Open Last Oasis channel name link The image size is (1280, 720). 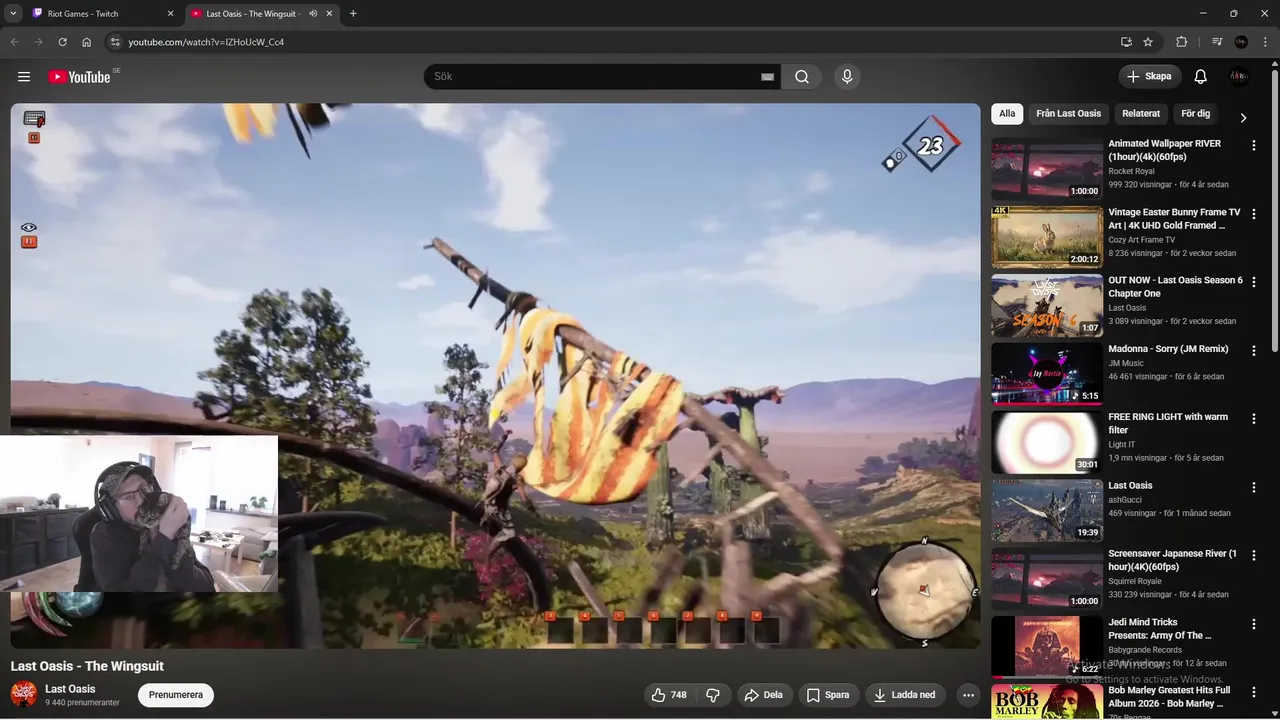point(70,689)
